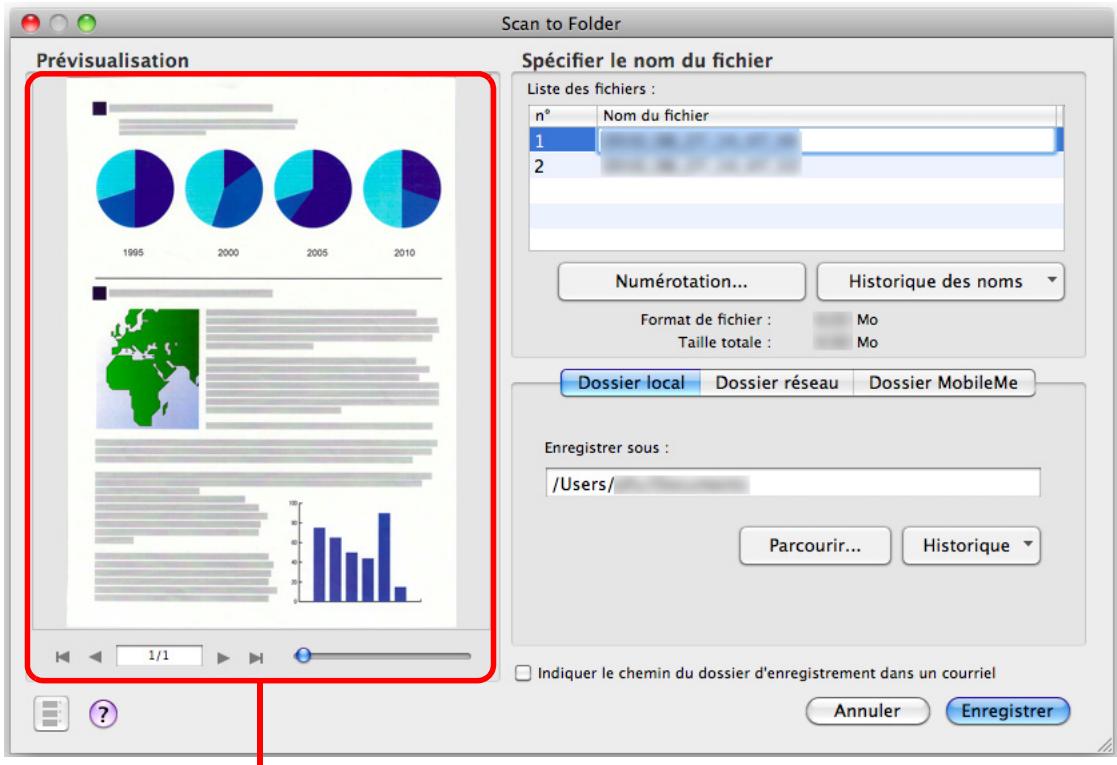Go to the next preview page
Viewport: 1117px width, 765px height.
click(x=223, y=657)
